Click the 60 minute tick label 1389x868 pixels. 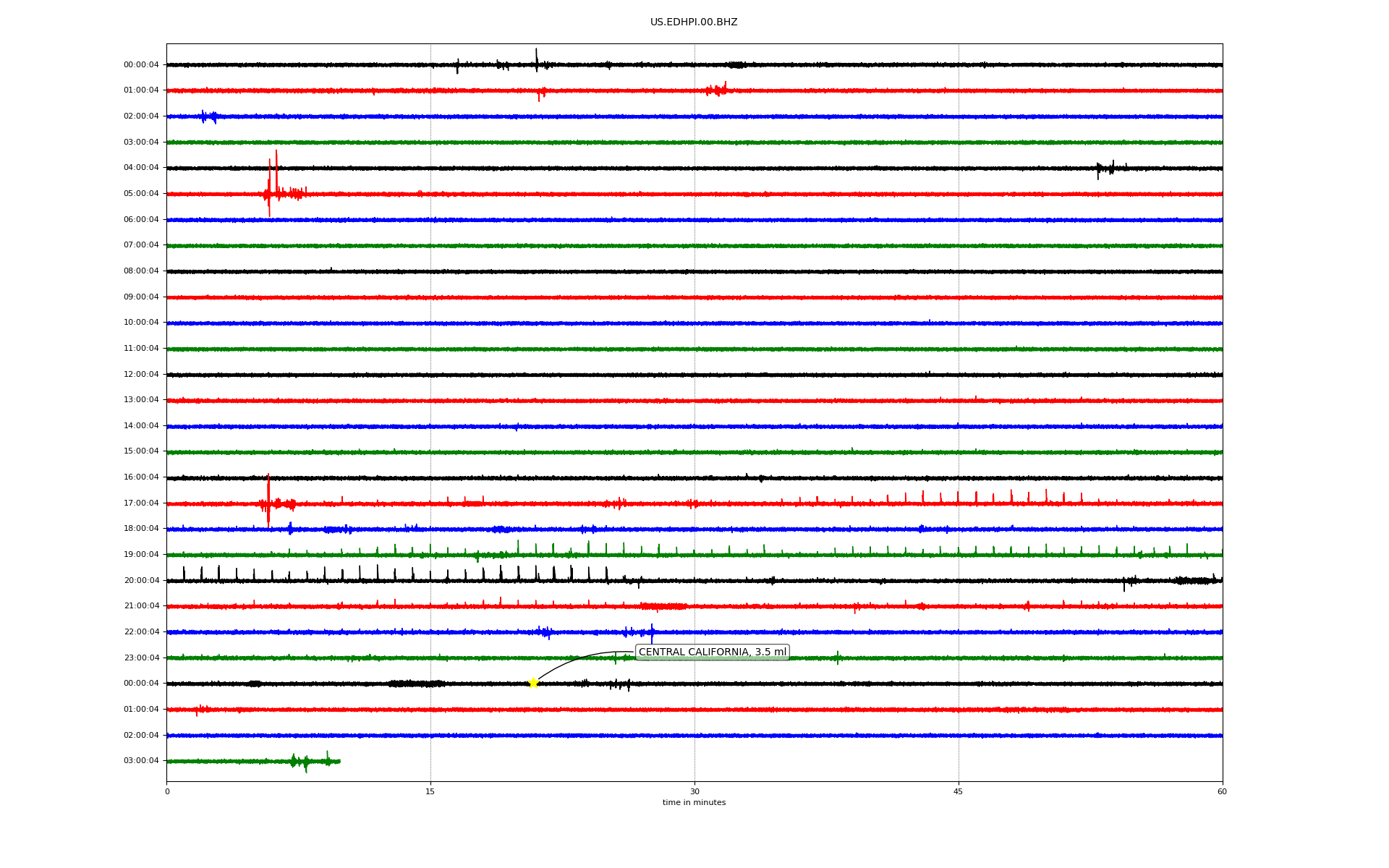coord(1222,791)
